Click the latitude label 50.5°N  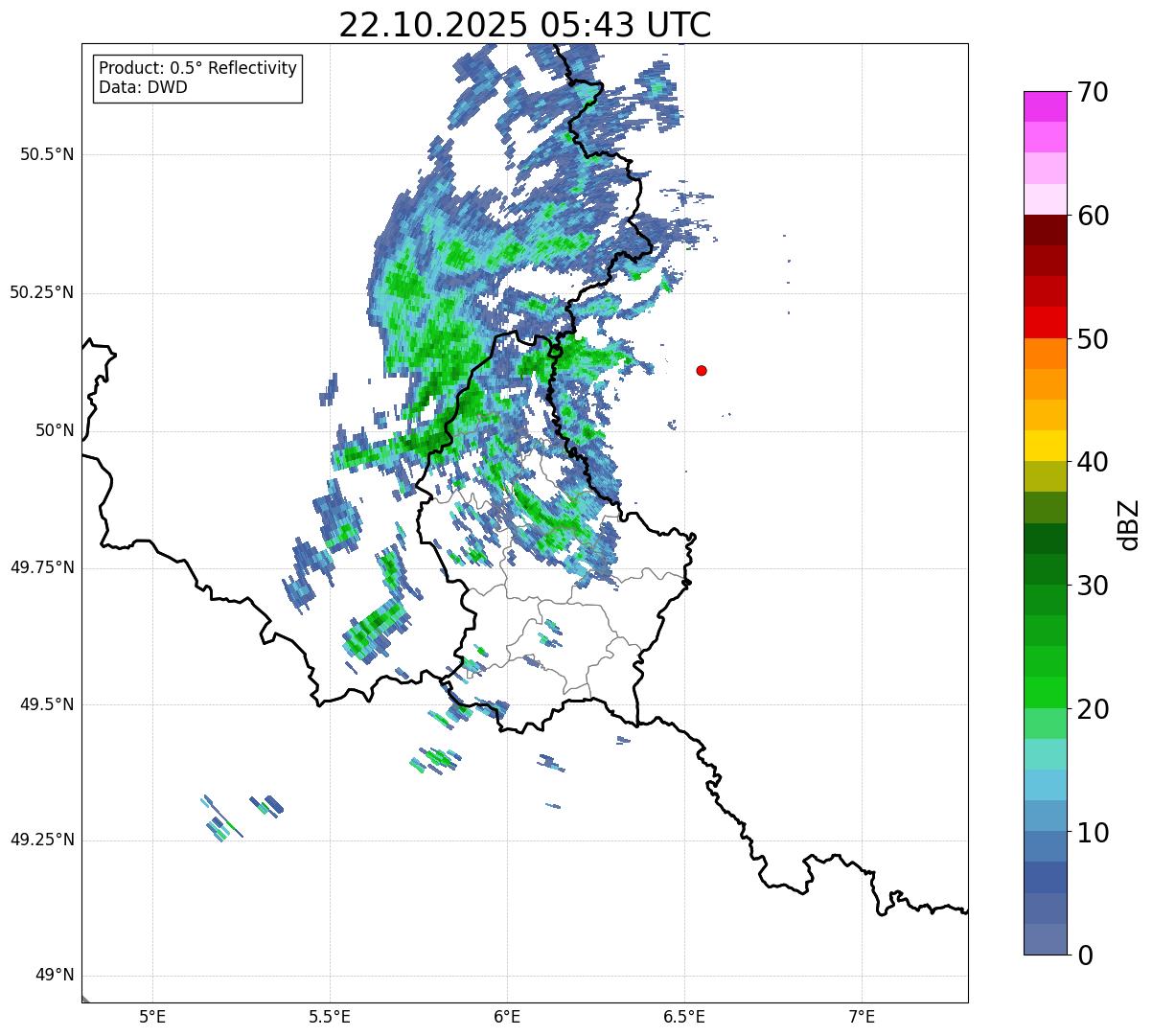(41, 154)
